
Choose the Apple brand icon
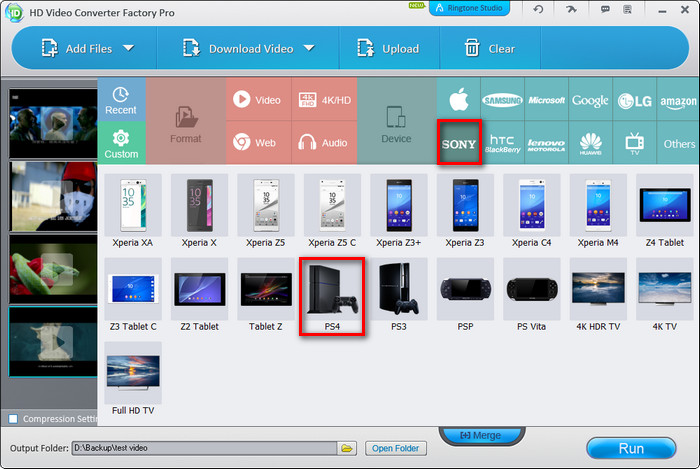coord(458,99)
